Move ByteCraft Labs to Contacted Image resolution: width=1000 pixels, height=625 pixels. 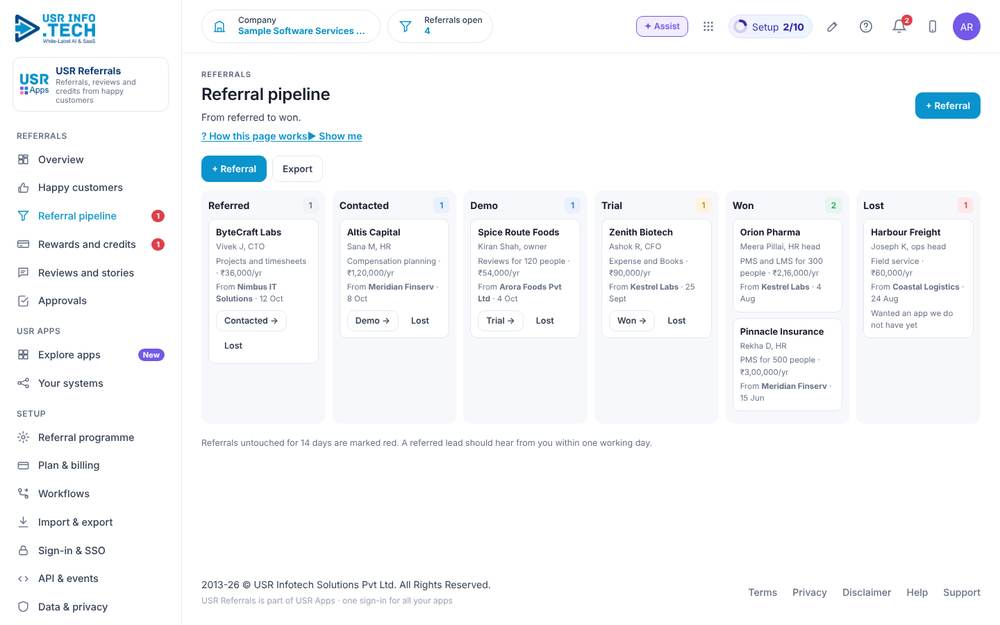251,321
